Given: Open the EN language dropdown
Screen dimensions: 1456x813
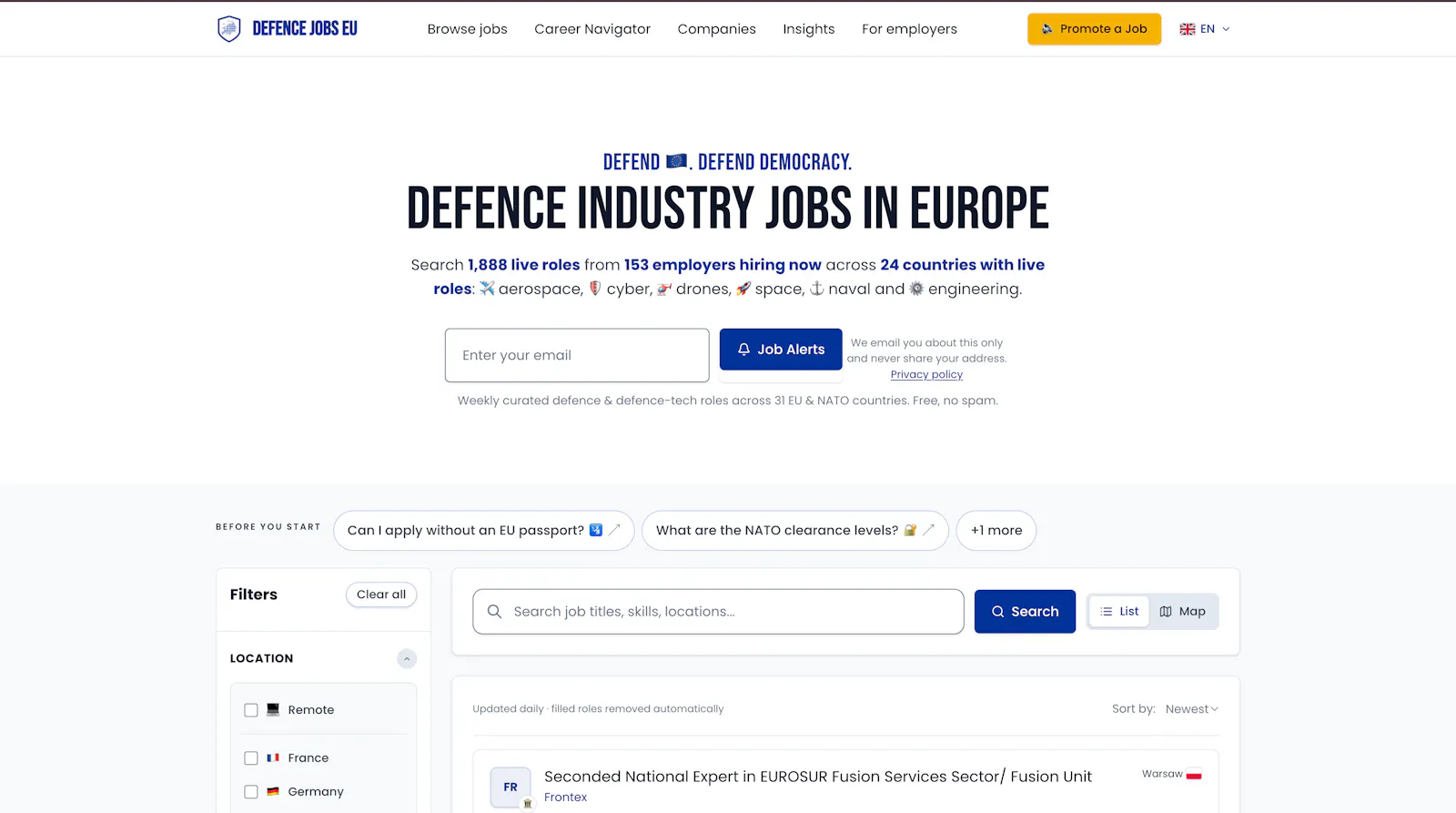Looking at the screenshot, I should 1205,29.
